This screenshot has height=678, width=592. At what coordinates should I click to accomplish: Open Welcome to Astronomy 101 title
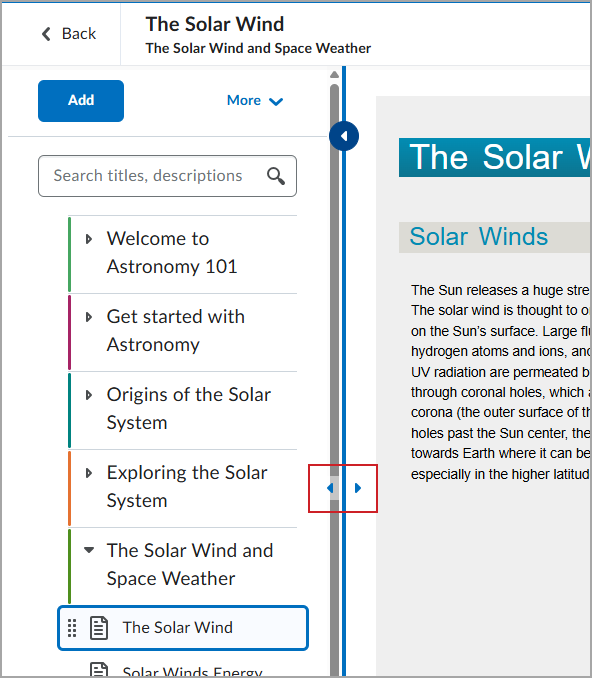point(172,253)
